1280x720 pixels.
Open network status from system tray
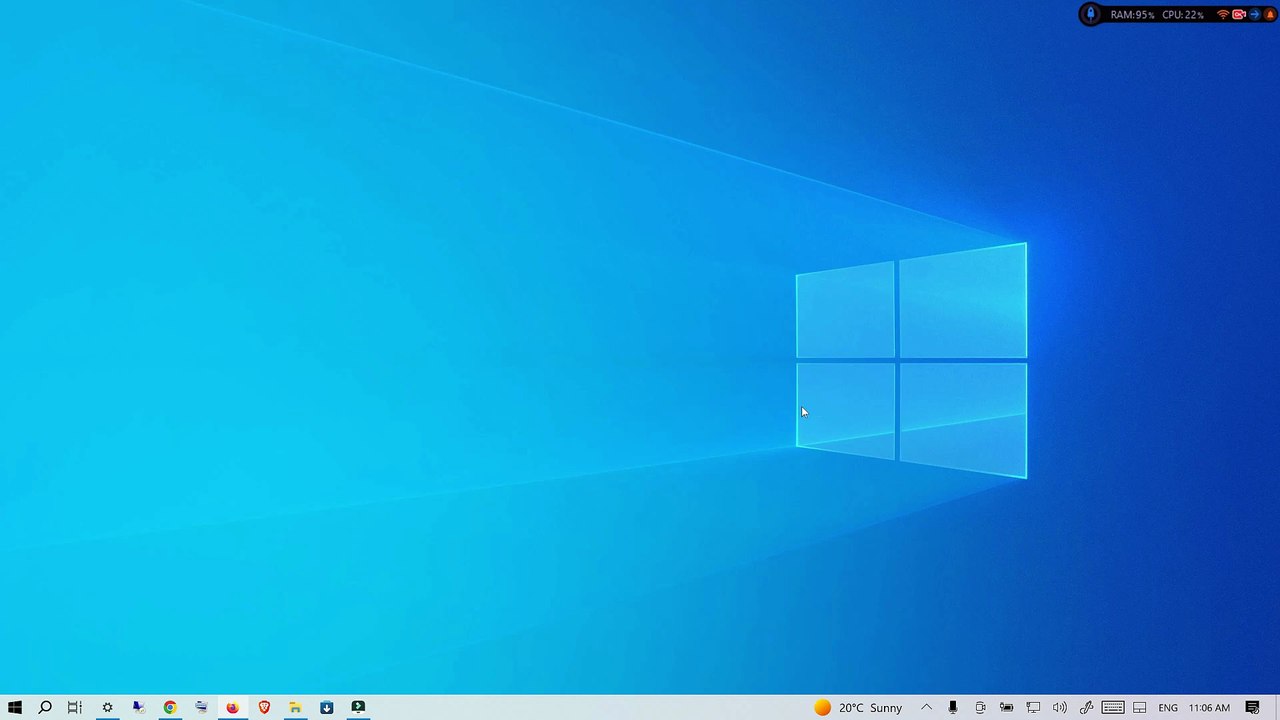pyautogui.click(x=1033, y=708)
